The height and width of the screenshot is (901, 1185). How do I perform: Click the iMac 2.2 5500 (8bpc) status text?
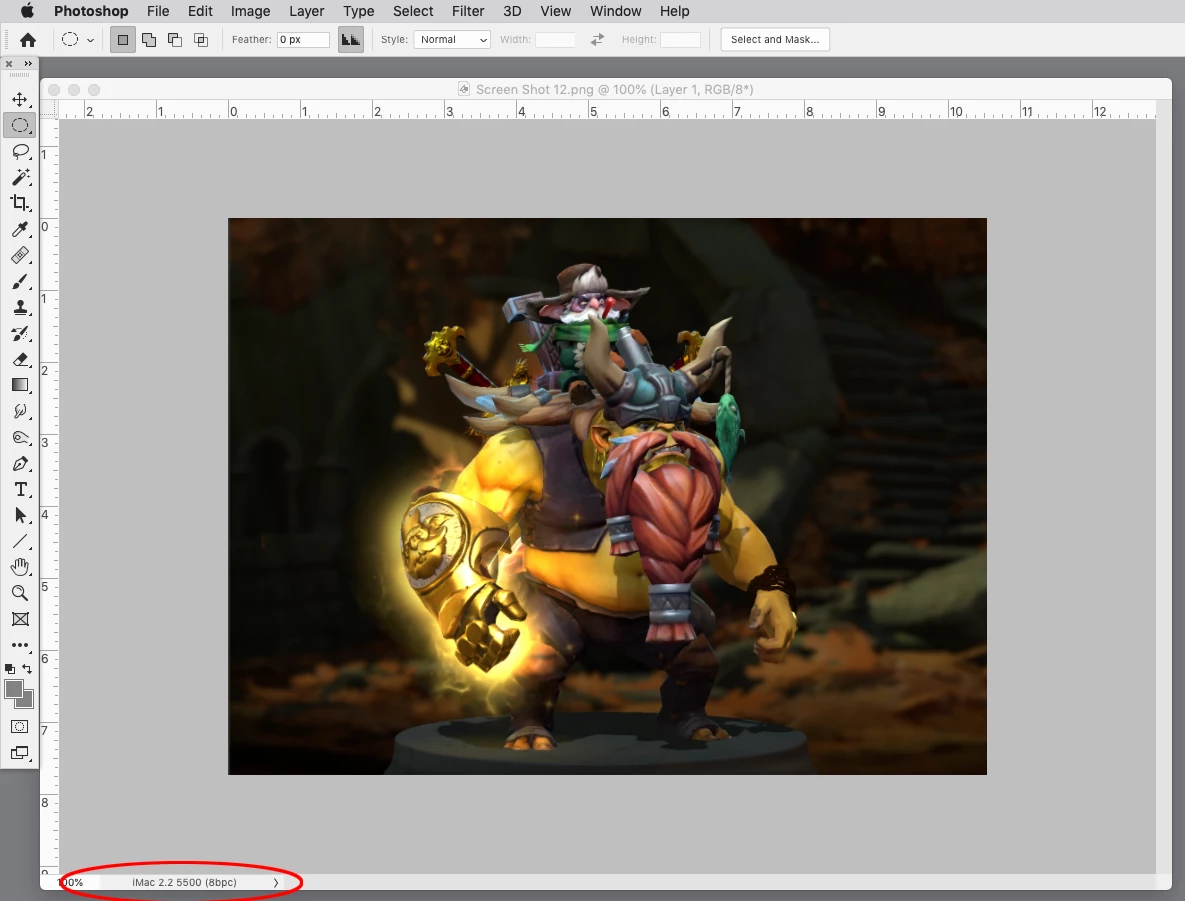(x=184, y=882)
